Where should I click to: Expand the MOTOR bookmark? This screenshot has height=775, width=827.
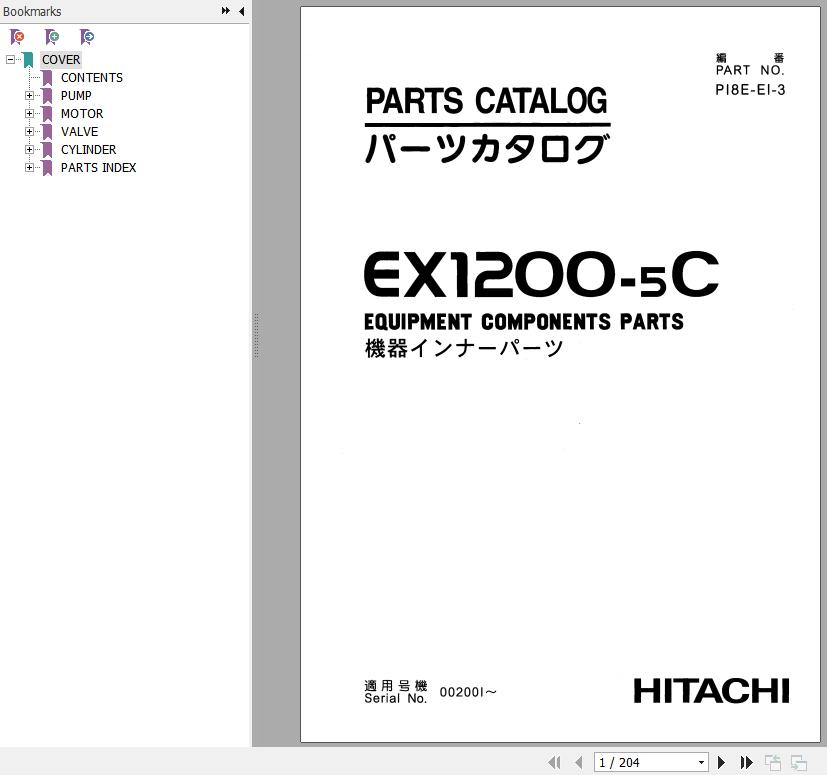pos(30,113)
